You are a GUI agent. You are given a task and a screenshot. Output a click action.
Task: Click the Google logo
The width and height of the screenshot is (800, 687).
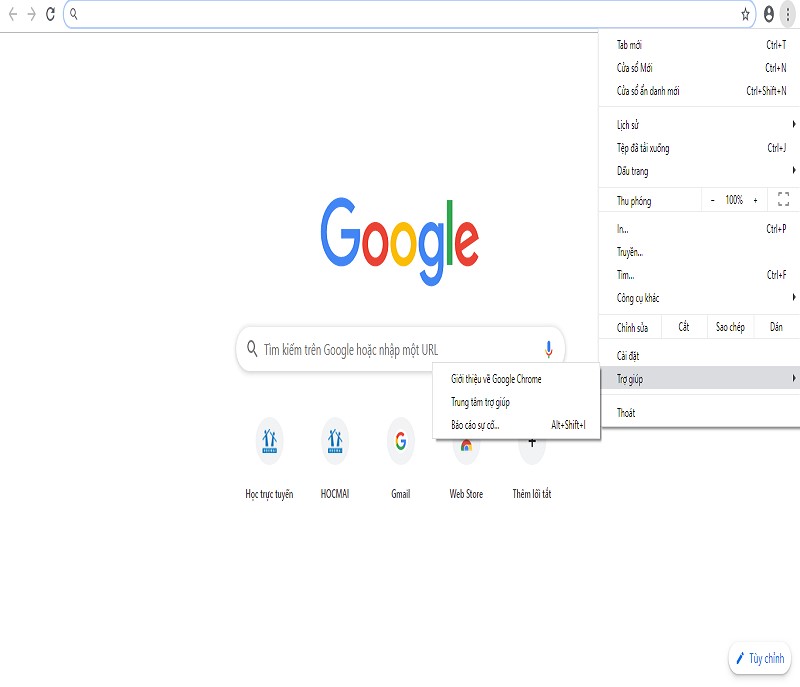400,241
